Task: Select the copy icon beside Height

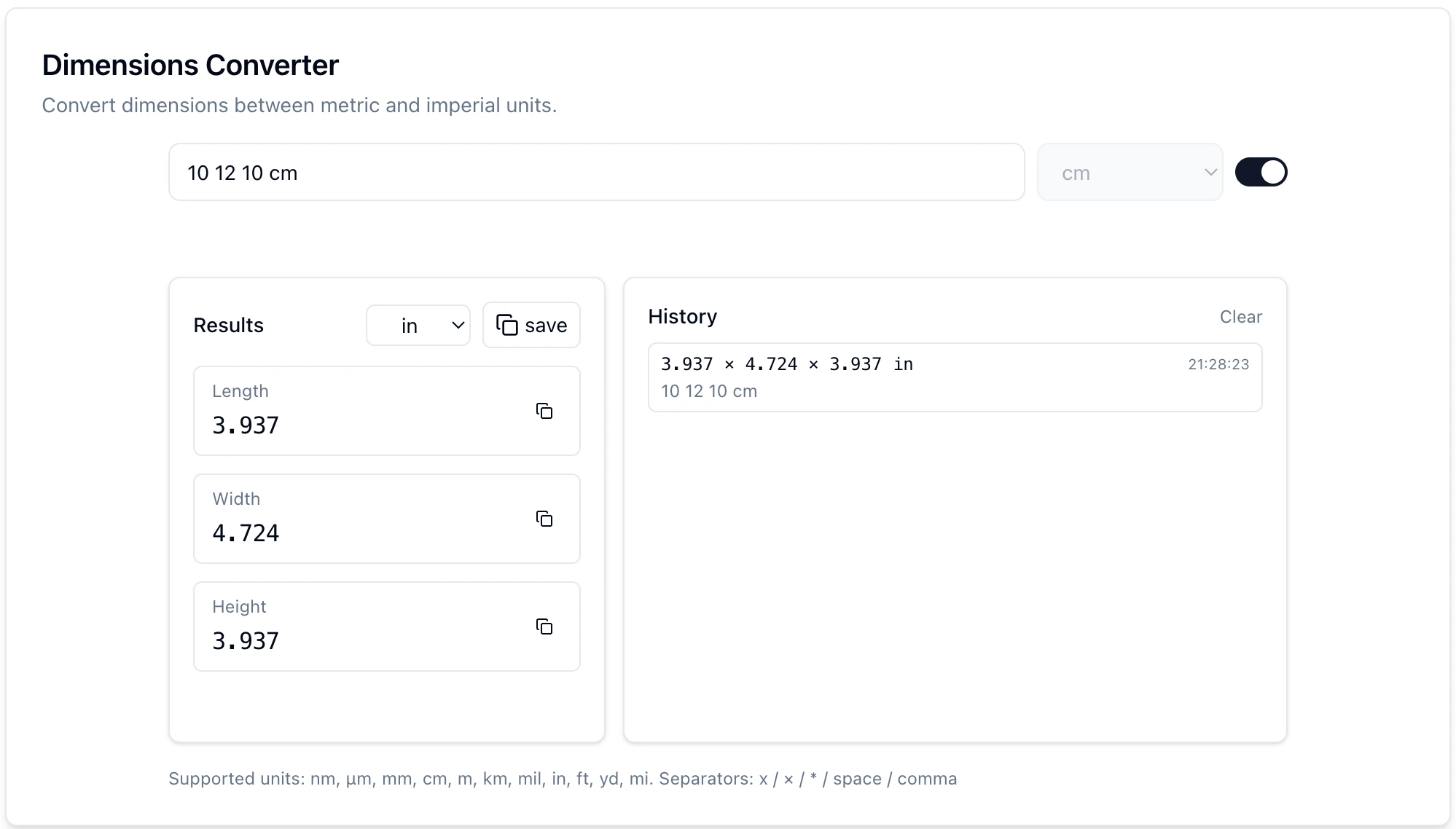Action: [x=545, y=626]
